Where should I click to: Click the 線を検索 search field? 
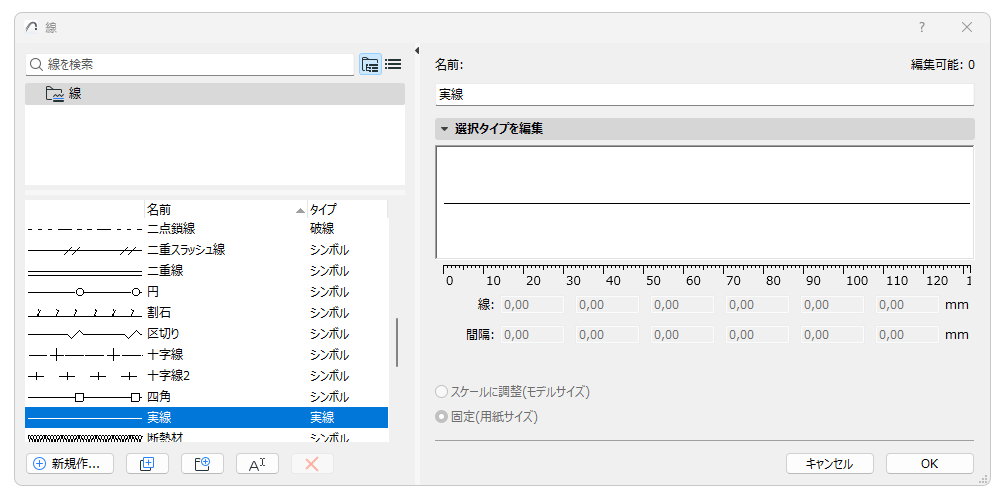tap(190, 65)
